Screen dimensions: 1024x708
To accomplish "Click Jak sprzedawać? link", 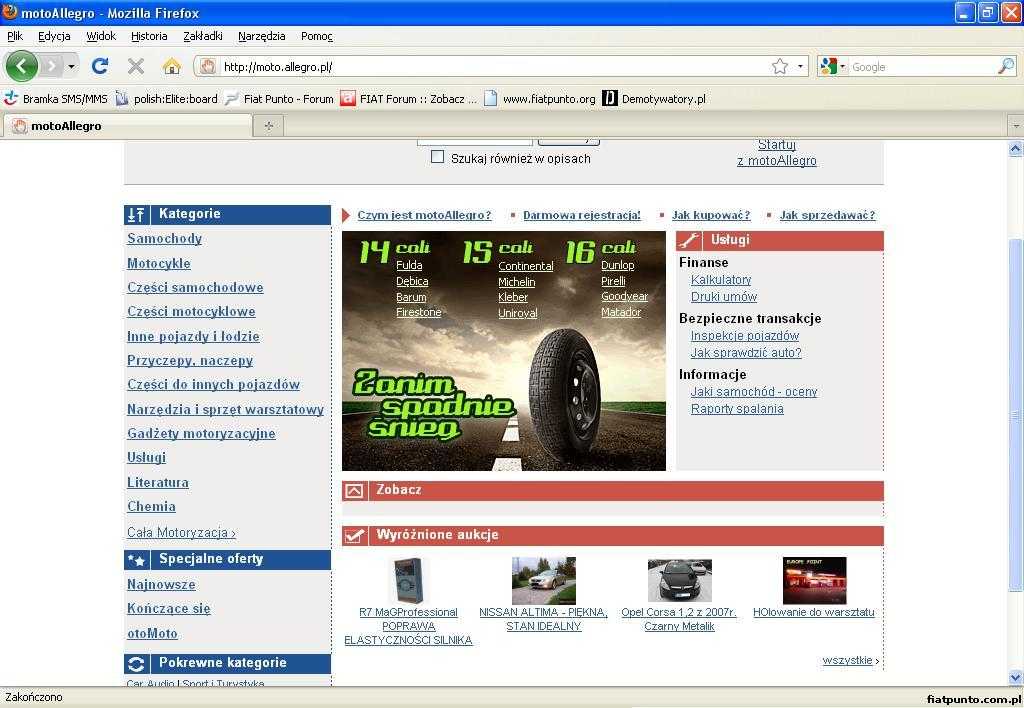I will [827, 215].
